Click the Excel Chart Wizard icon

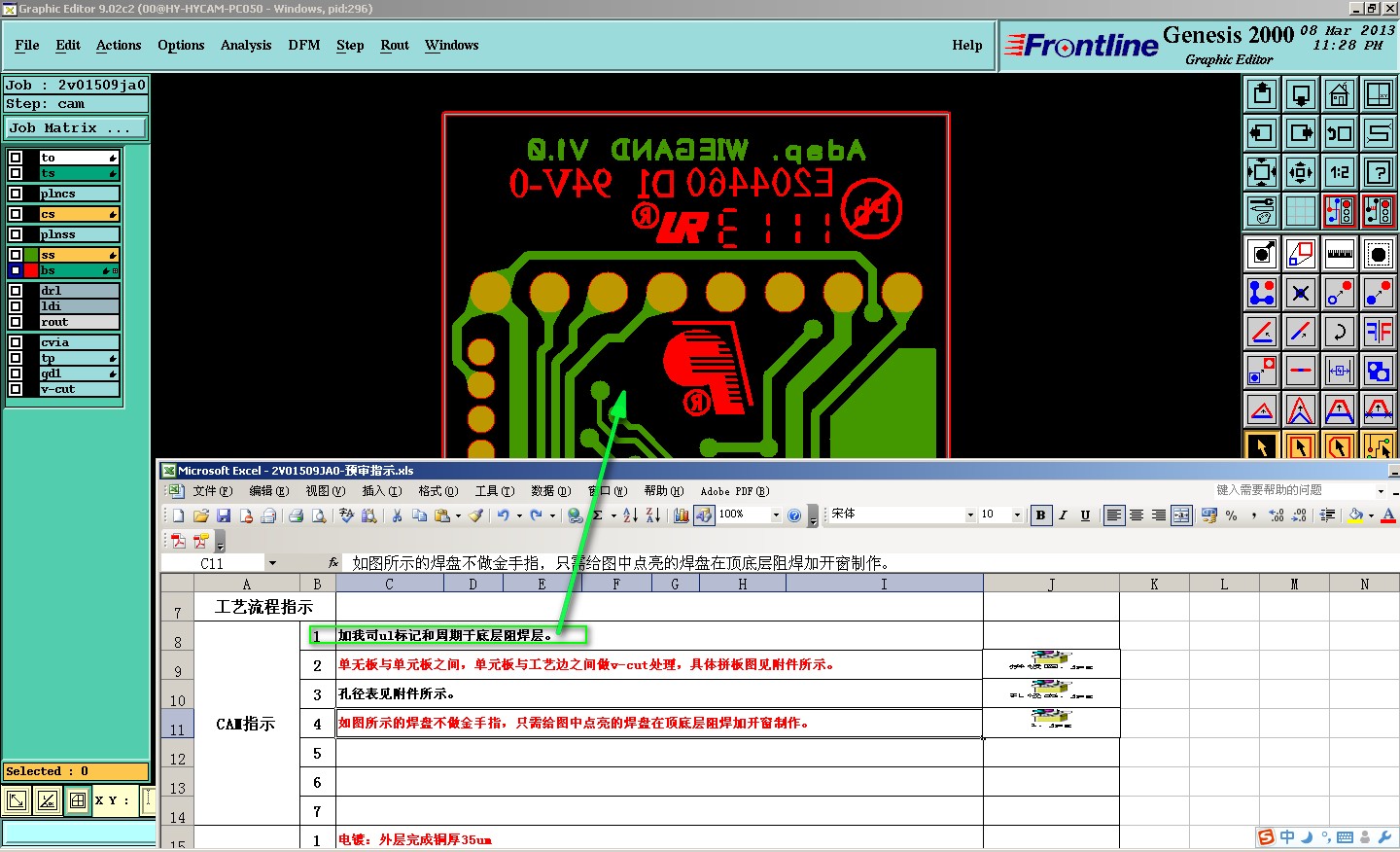681,515
